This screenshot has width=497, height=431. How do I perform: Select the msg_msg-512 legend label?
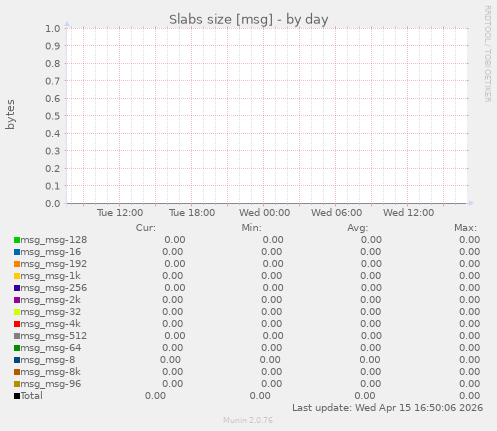[x=54, y=336]
